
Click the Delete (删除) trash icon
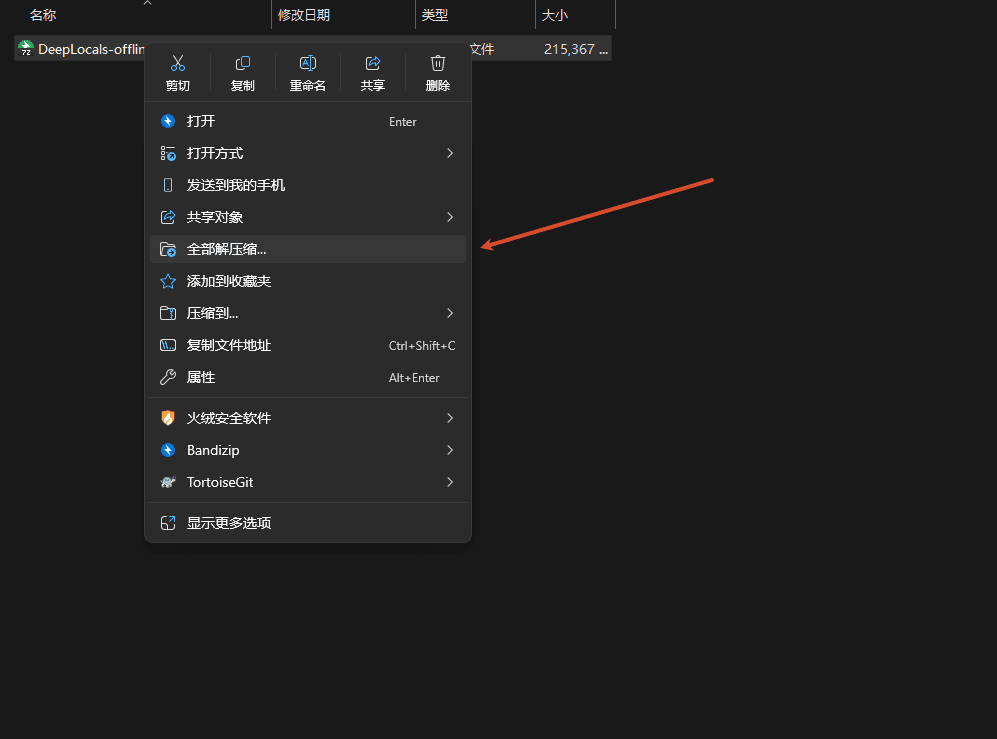pos(437,64)
